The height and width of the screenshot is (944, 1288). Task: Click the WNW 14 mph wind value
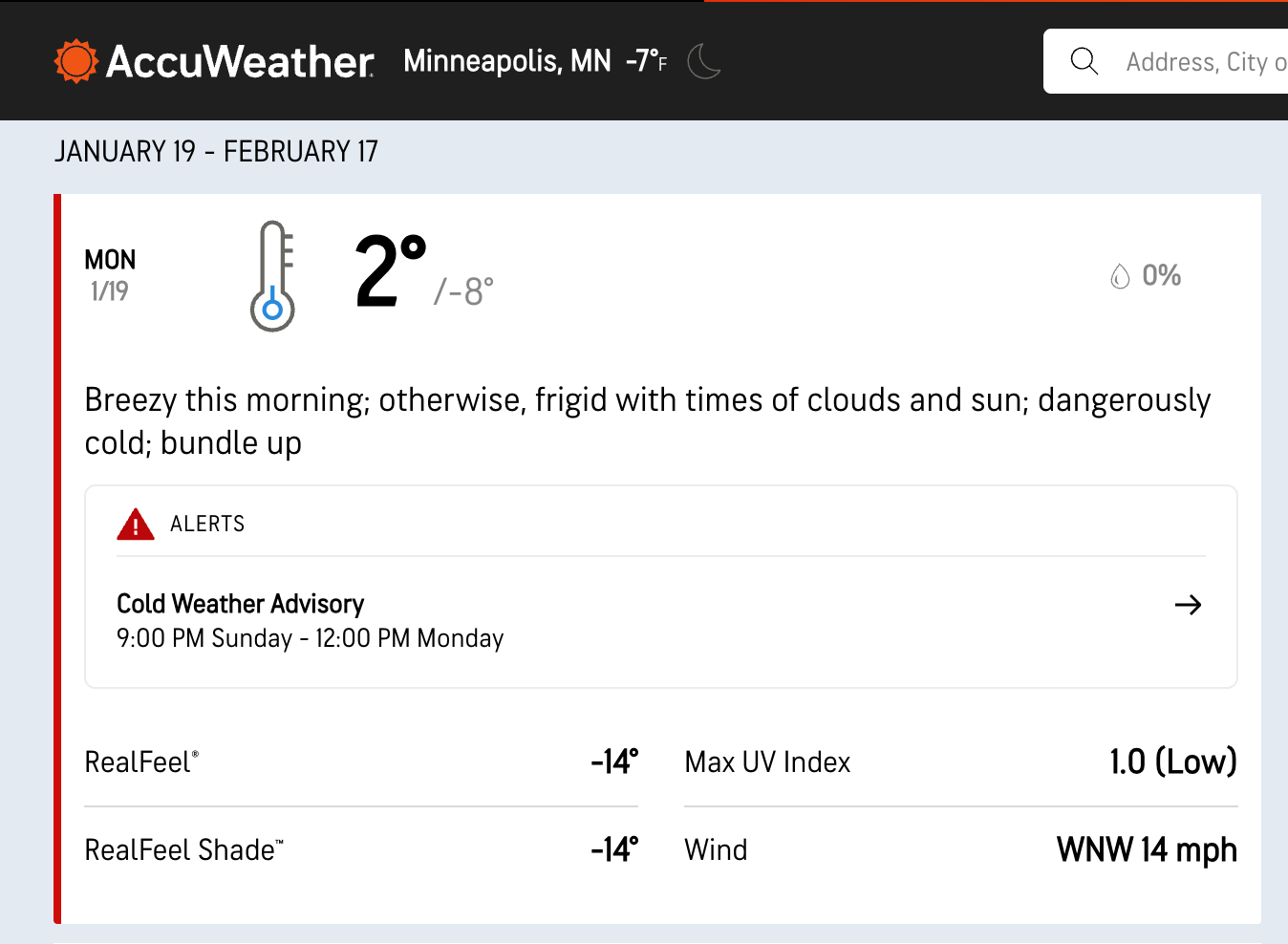pyautogui.click(x=1147, y=850)
